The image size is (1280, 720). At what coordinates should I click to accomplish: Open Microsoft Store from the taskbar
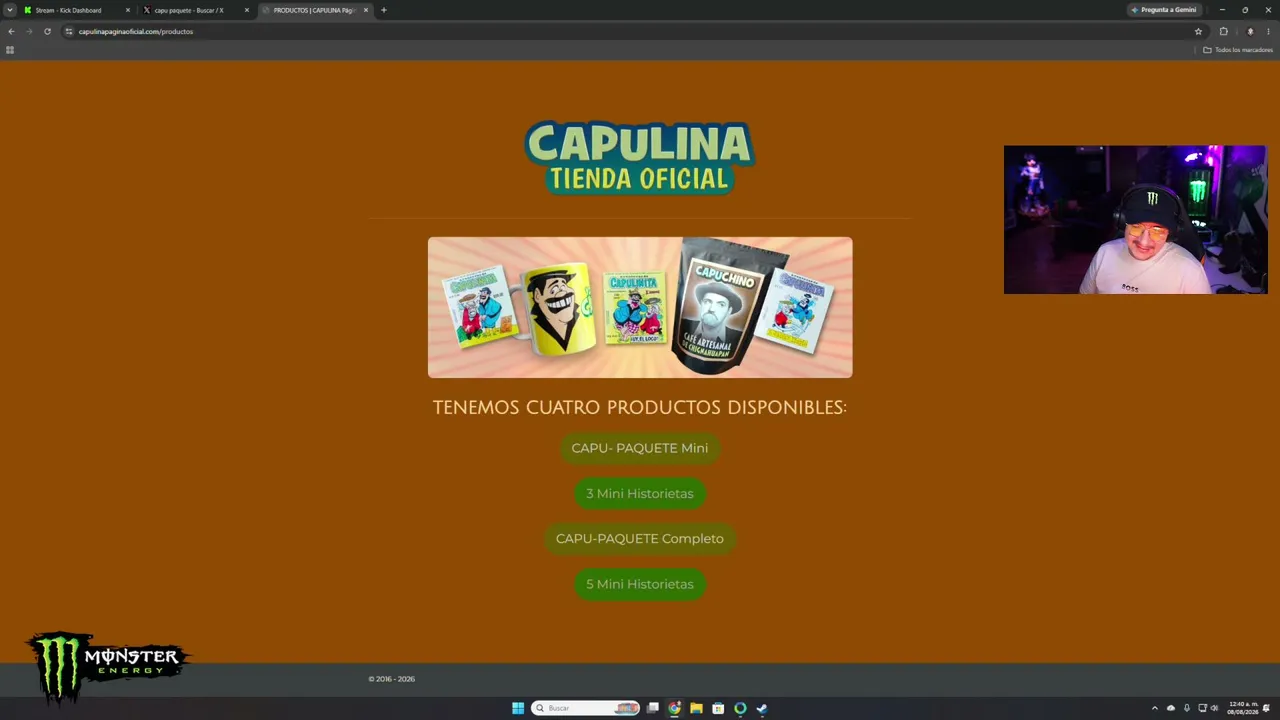click(x=718, y=708)
